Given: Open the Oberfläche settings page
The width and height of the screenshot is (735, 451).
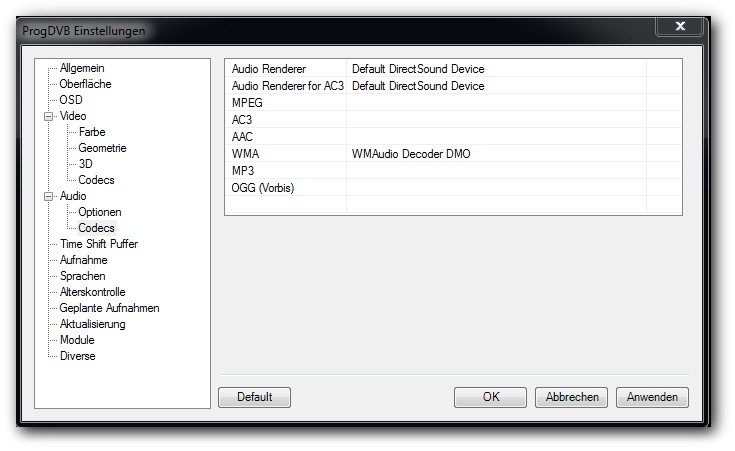Looking at the screenshot, I should click(85, 84).
